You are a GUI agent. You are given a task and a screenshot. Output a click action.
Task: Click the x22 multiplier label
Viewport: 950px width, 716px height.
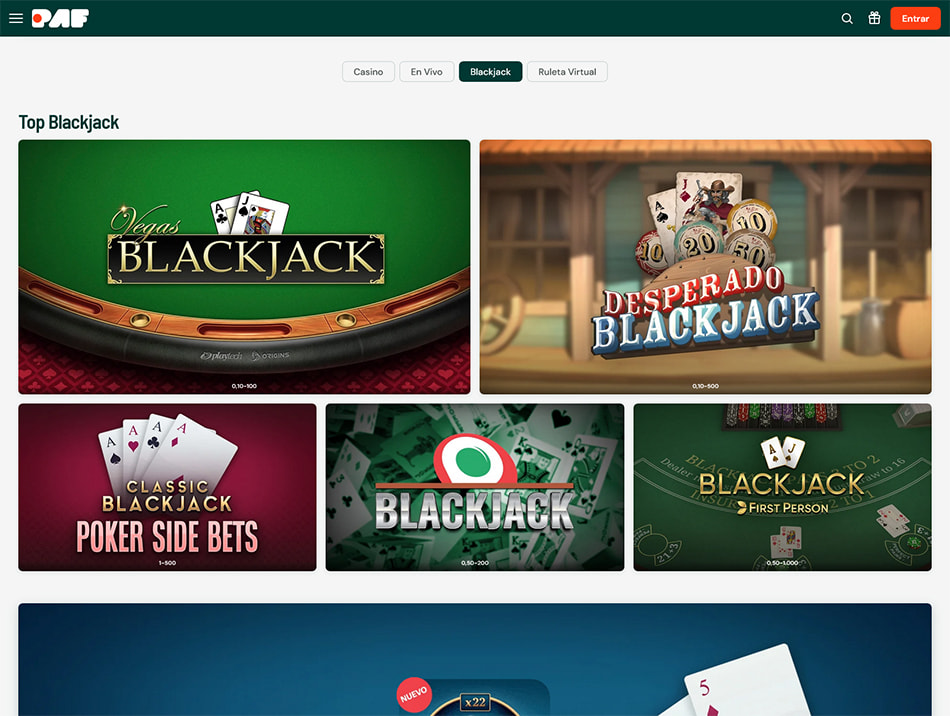[475, 702]
